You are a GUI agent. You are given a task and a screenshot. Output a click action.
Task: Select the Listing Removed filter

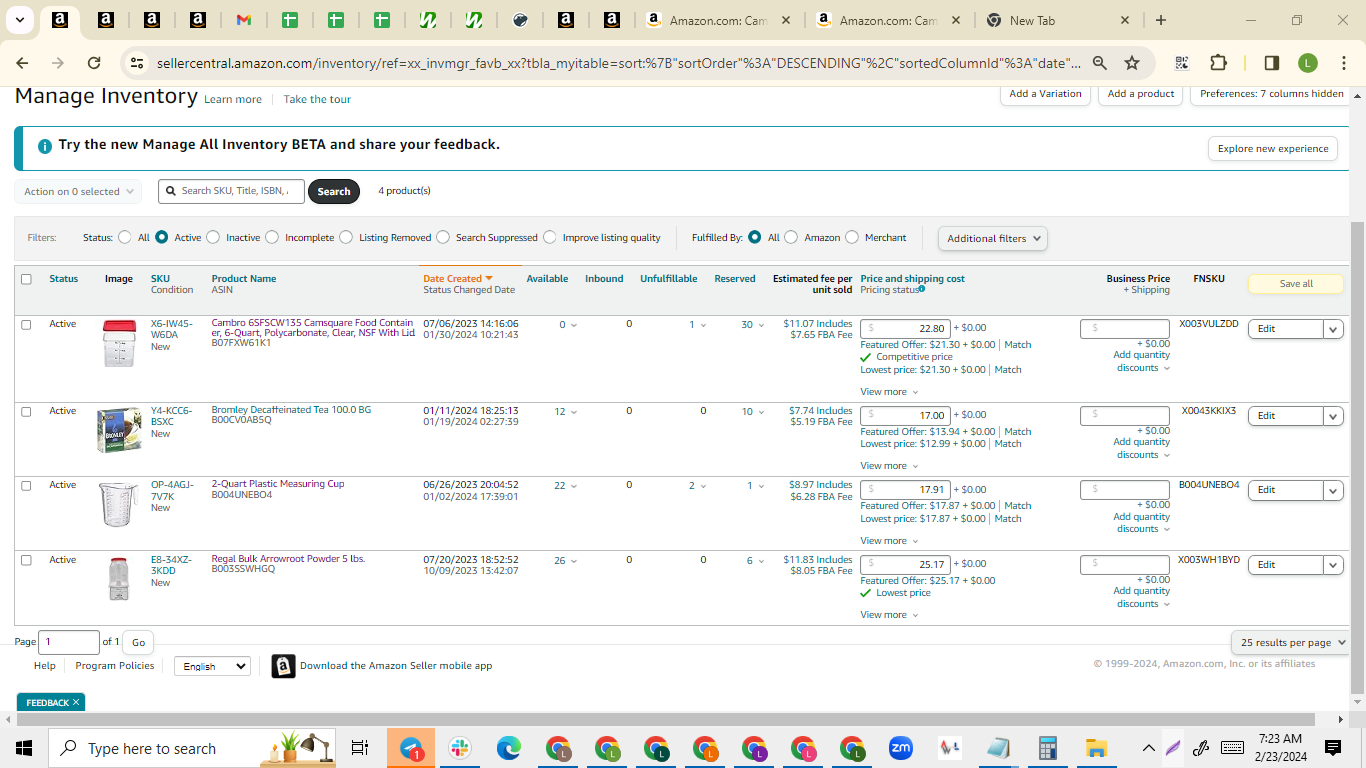[346, 238]
